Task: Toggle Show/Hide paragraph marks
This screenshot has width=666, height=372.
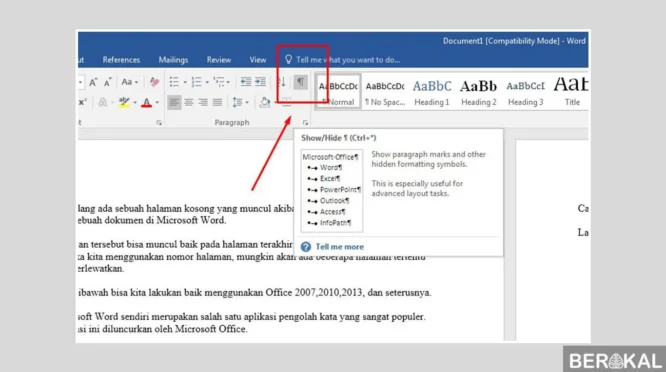Action: 300,82
